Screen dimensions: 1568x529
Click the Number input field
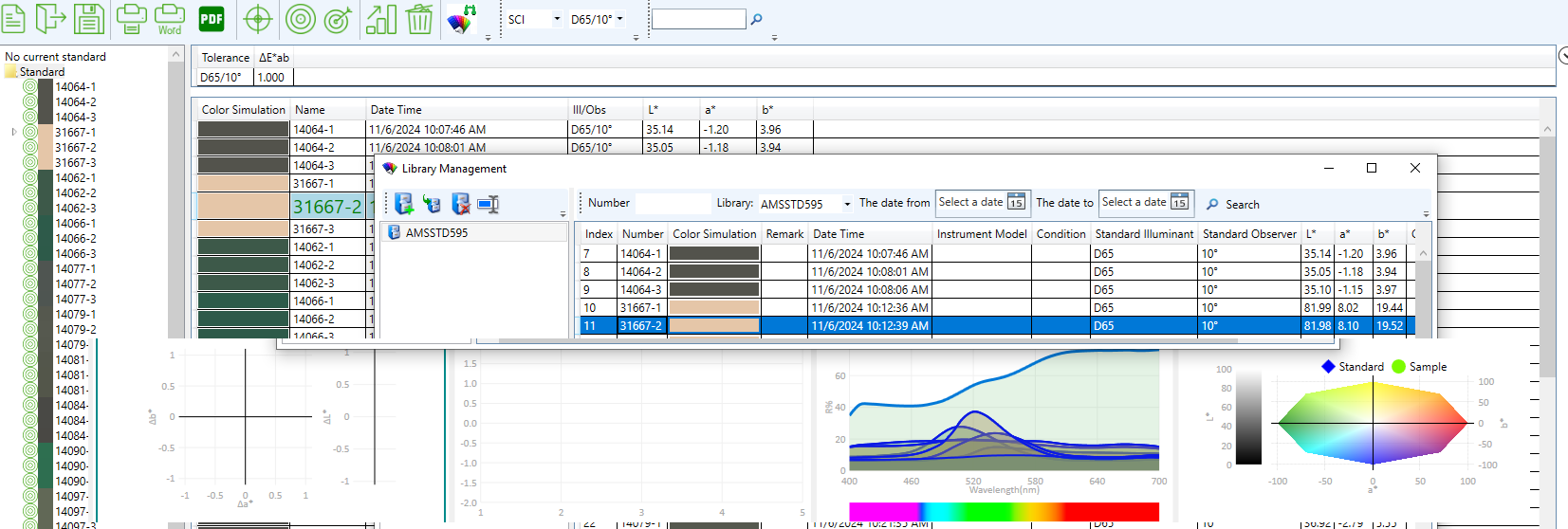tap(672, 203)
